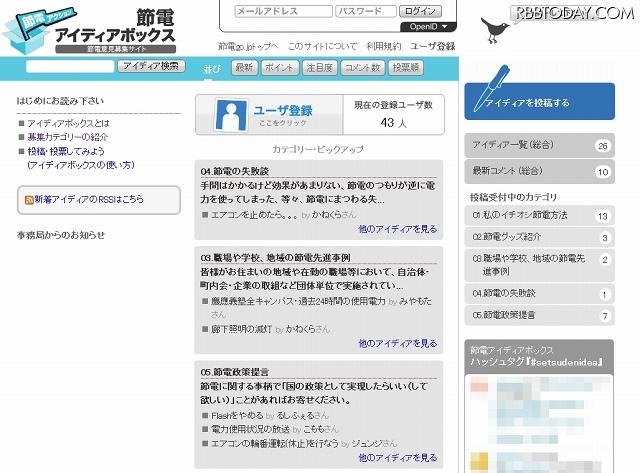Click the 節電アイディアボックス site logo

[89, 31]
